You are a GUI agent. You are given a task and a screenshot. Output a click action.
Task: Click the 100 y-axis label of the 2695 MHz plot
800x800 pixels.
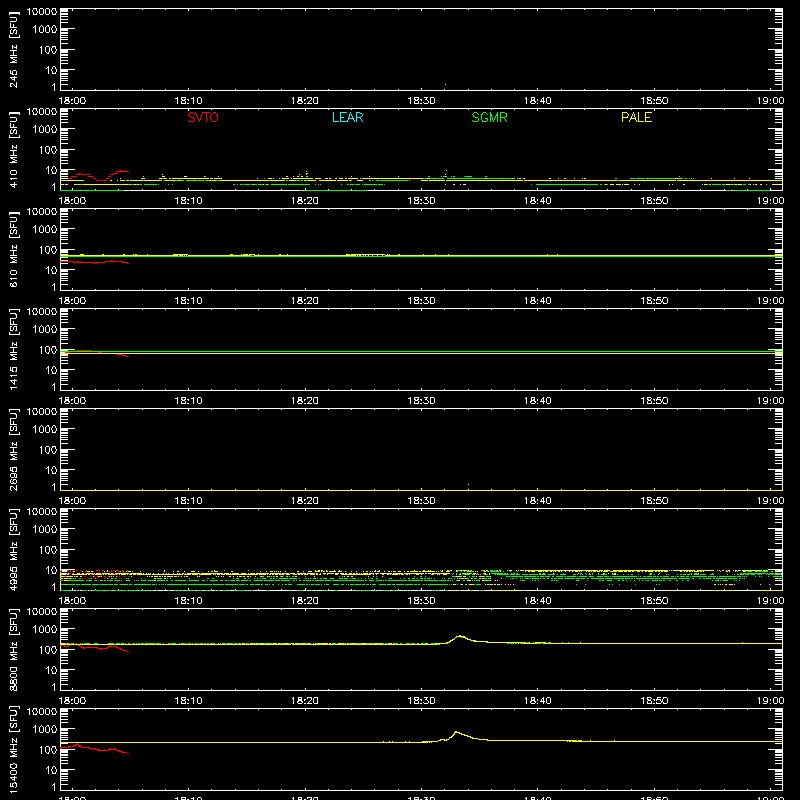pos(48,450)
